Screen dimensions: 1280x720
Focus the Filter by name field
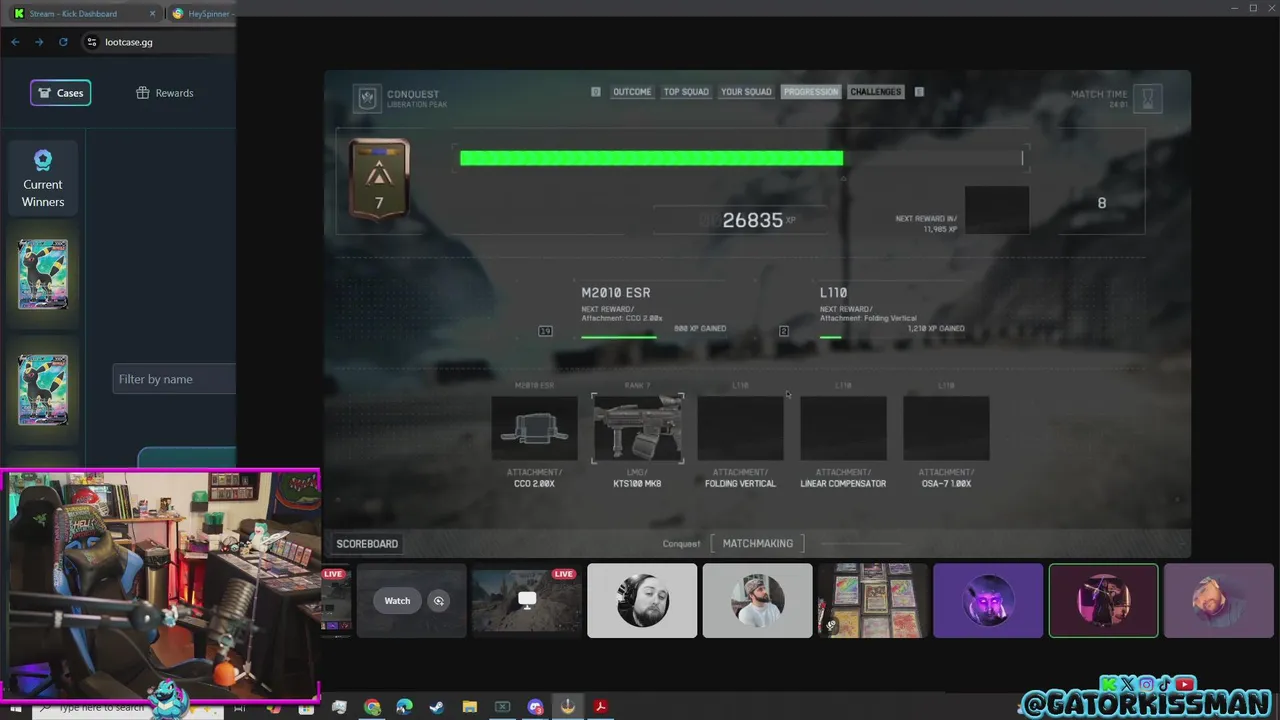coord(174,379)
